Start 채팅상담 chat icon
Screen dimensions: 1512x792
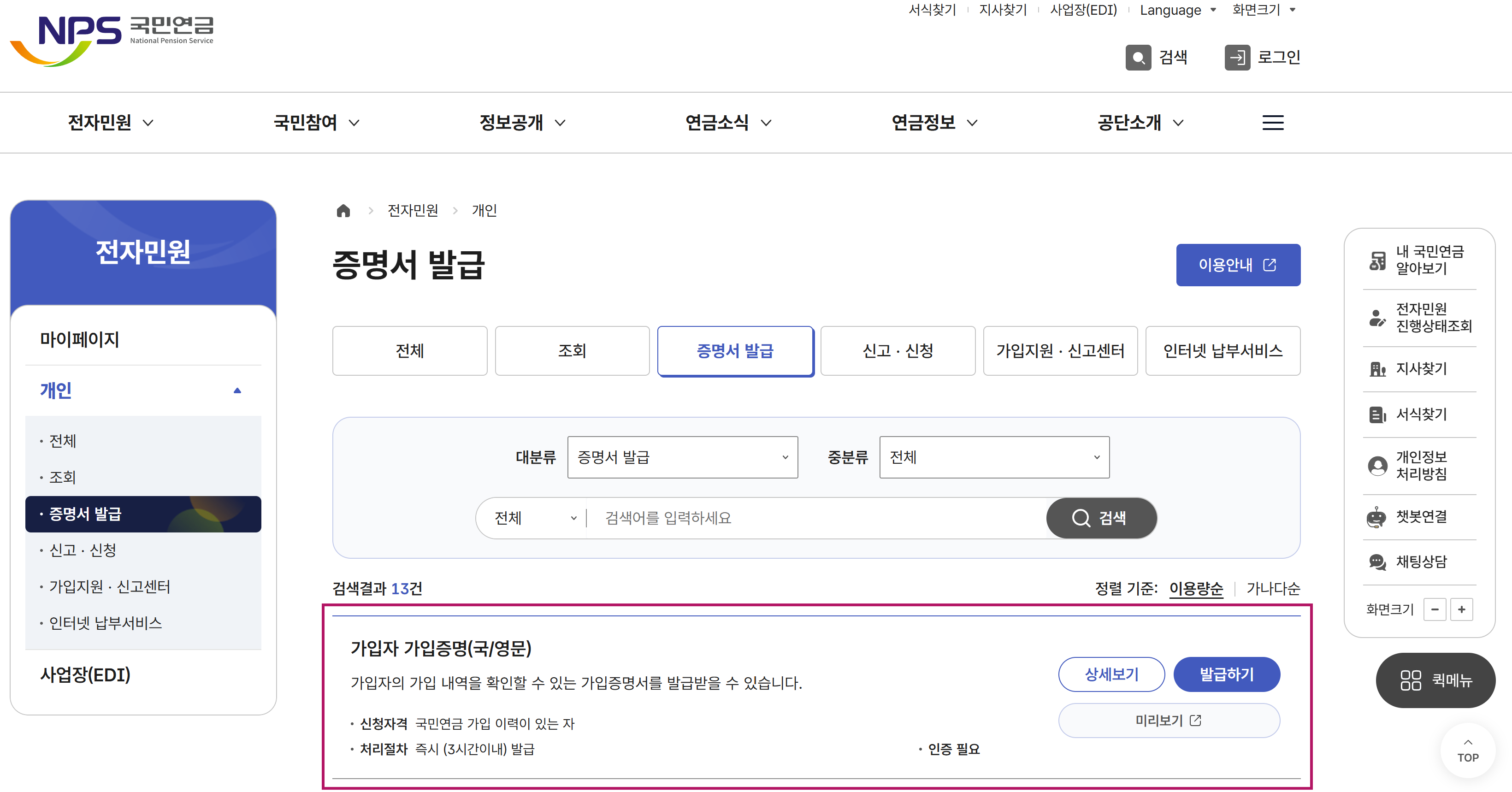[1377, 562]
